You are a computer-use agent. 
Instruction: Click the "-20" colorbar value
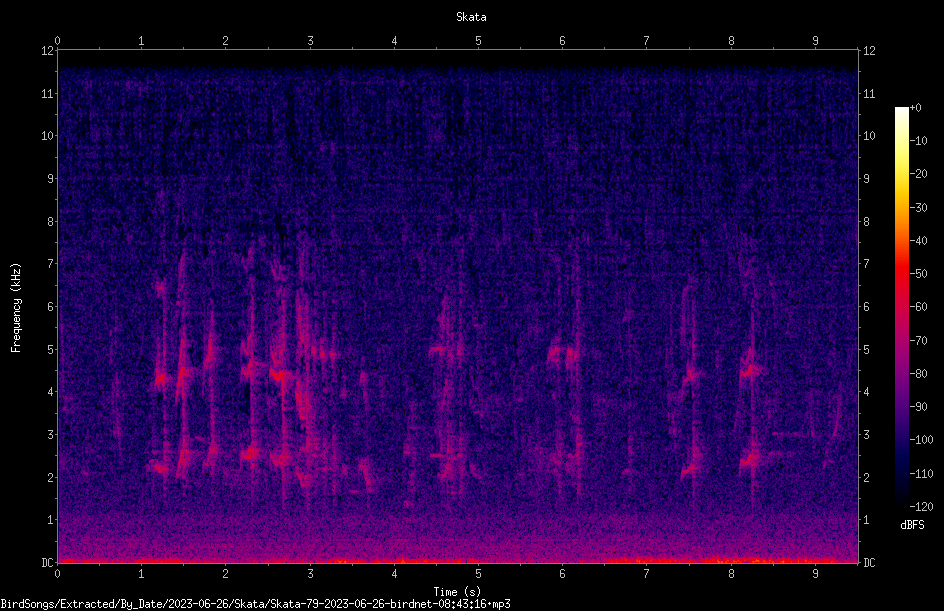click(918, 174)
